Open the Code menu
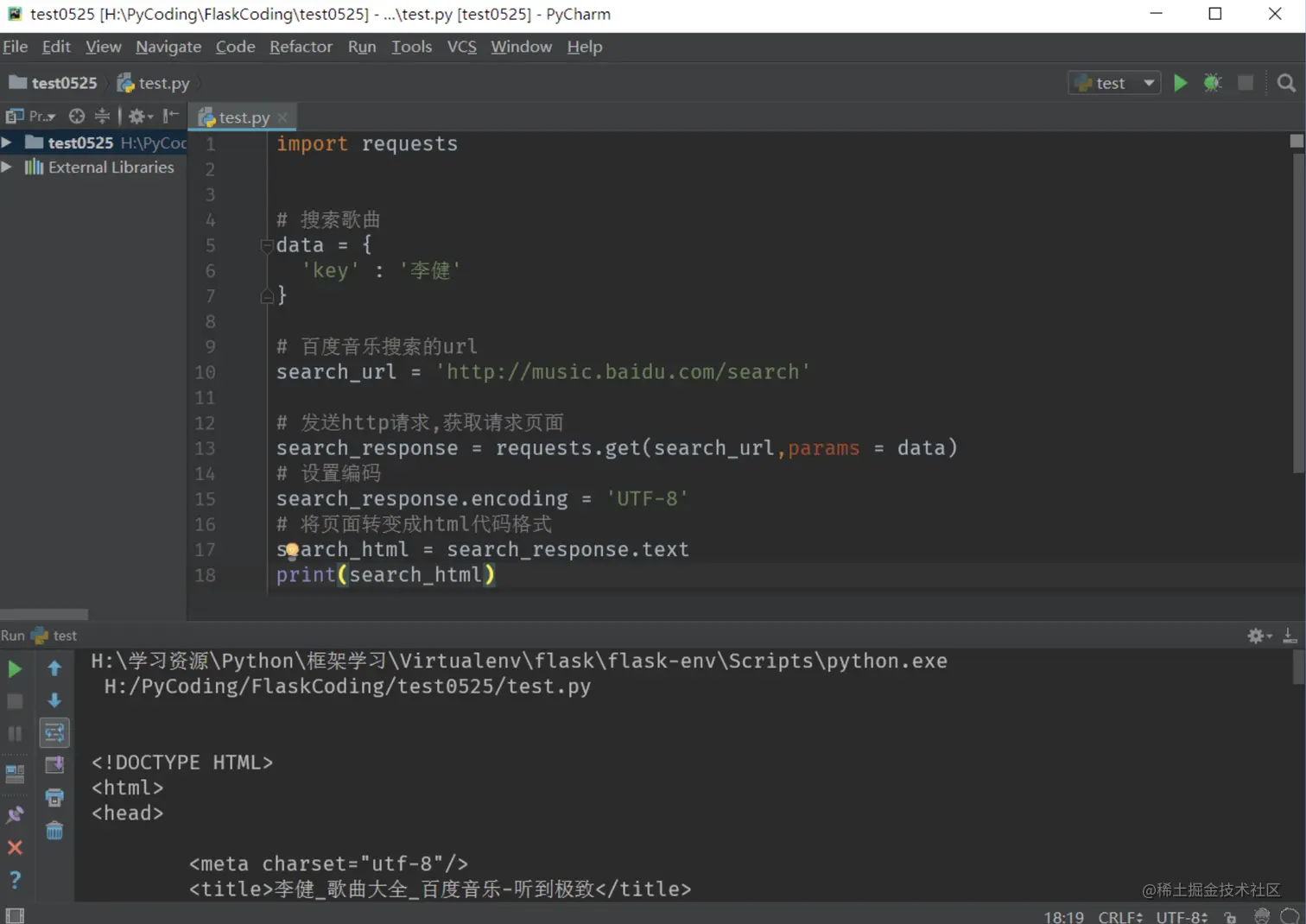Viewport: 1306px width, 924px height. (236, 47)
